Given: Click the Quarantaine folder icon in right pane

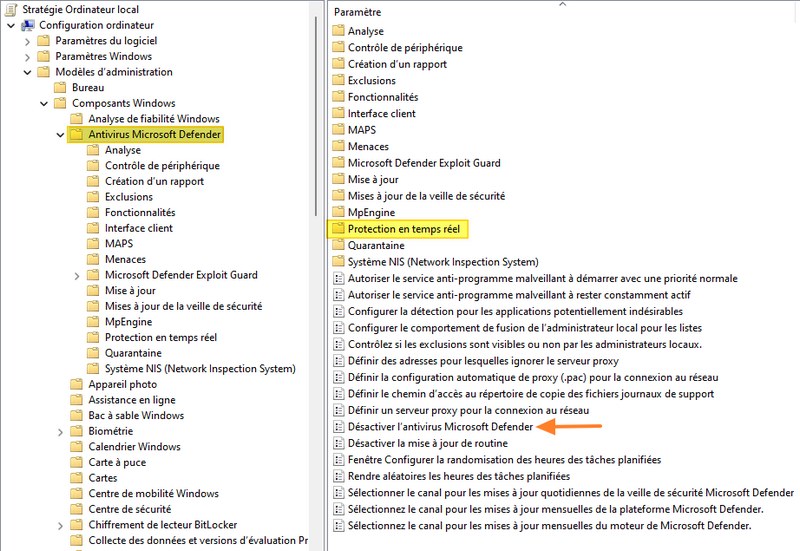Looking at the screenshot, I should [x=338, y=245].
